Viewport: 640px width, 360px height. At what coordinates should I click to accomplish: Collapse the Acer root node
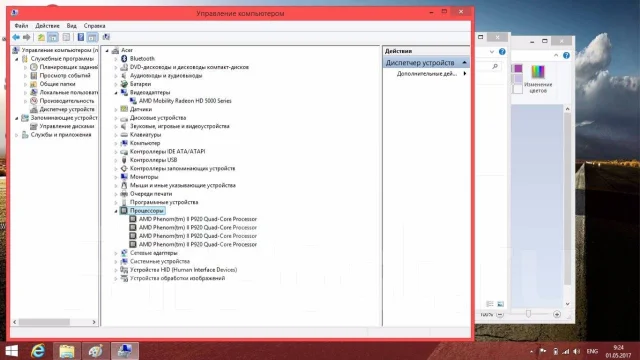(107, 51)
